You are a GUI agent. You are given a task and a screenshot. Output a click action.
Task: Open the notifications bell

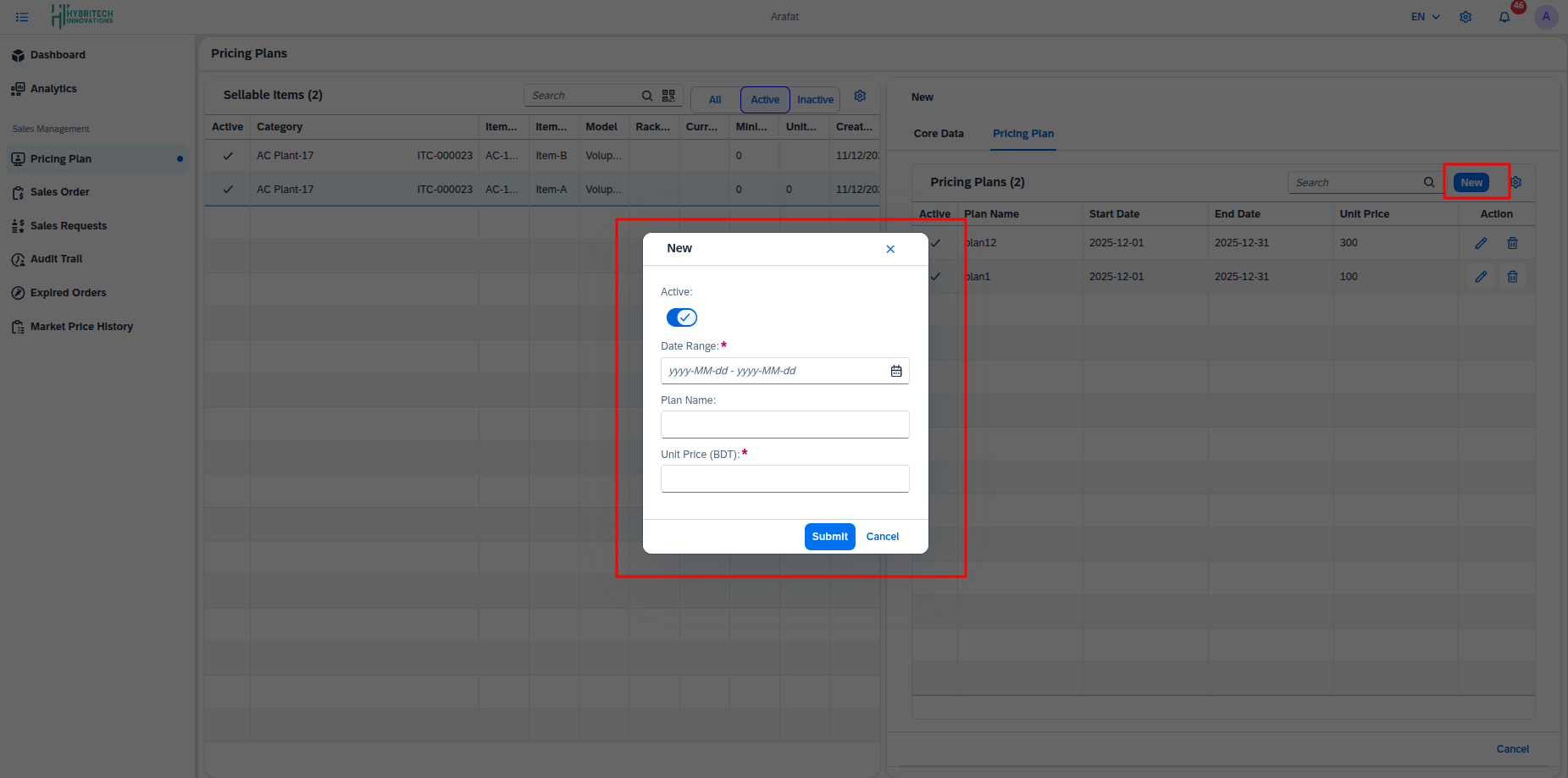(x=1504, y=16)
